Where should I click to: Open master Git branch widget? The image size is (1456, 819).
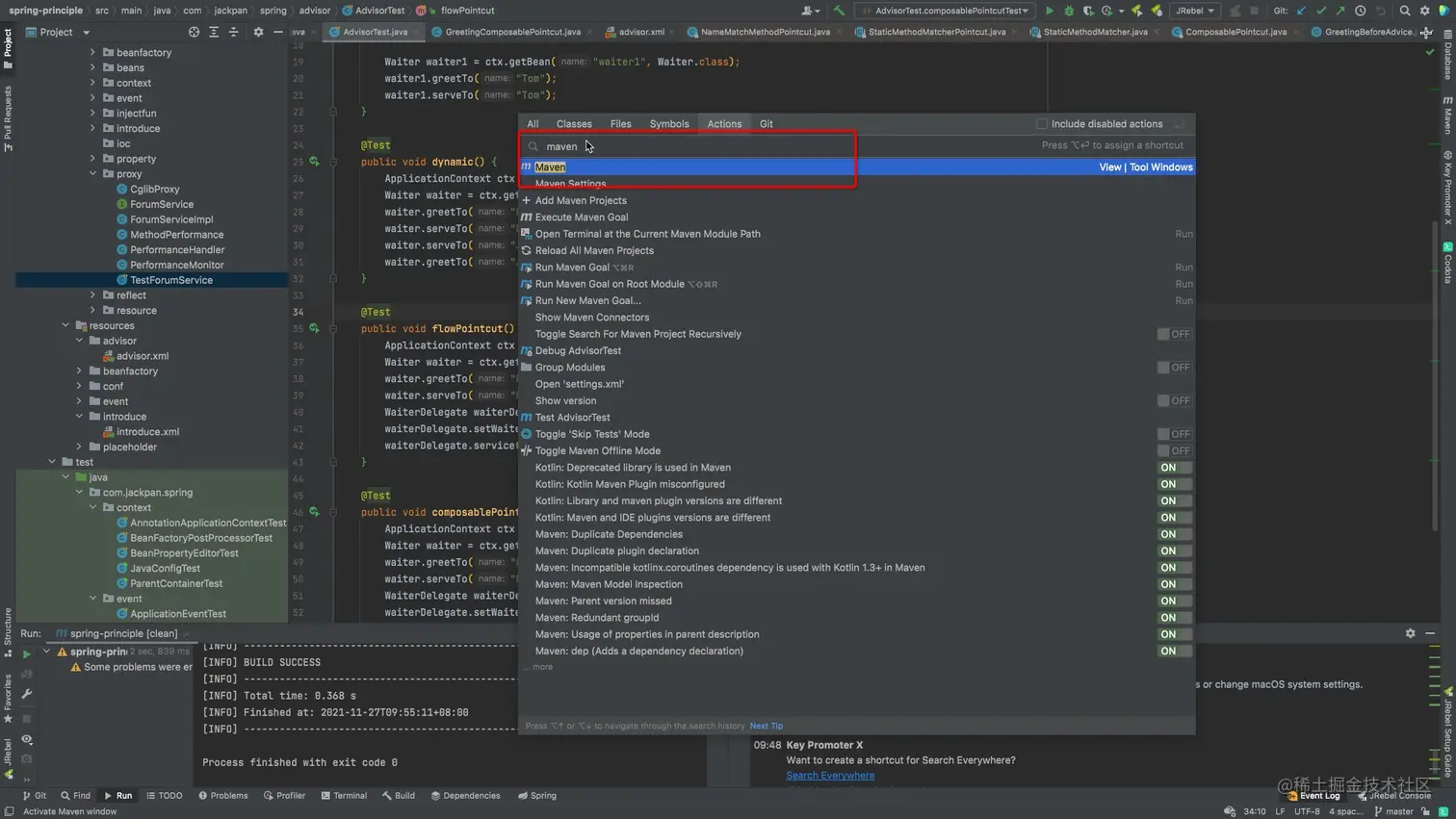click(x=1394, y=811)
